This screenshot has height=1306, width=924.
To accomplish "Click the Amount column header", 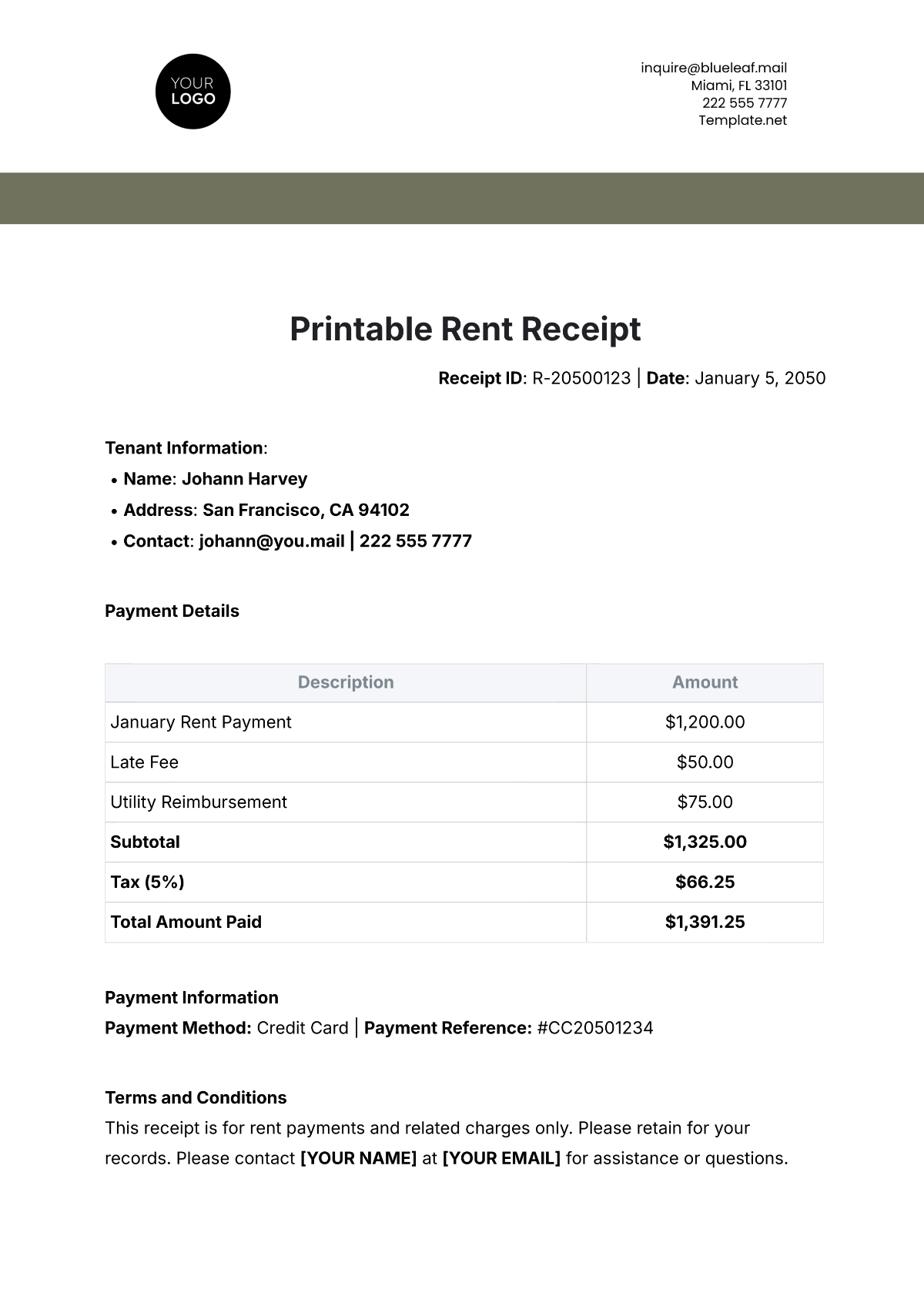I will (x=705, y=682).
